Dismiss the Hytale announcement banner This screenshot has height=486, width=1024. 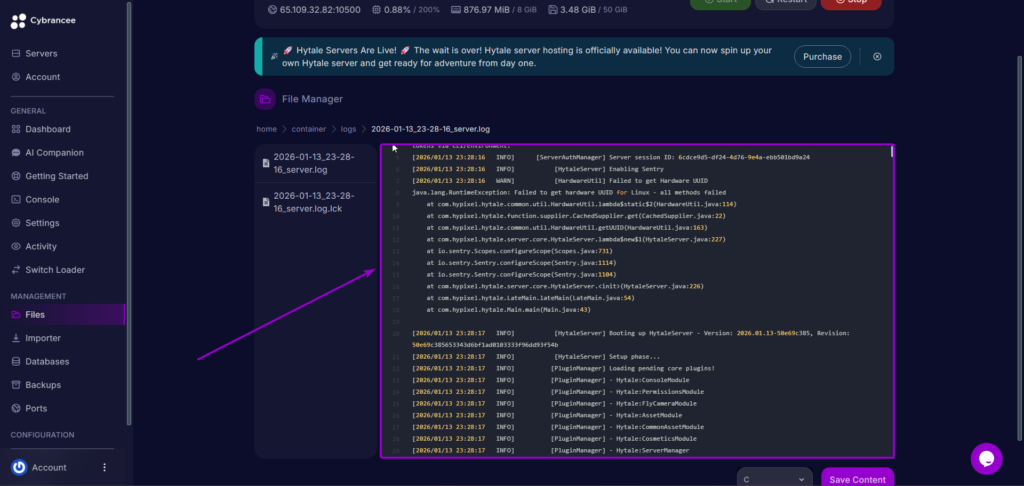(x=877, y=57)
